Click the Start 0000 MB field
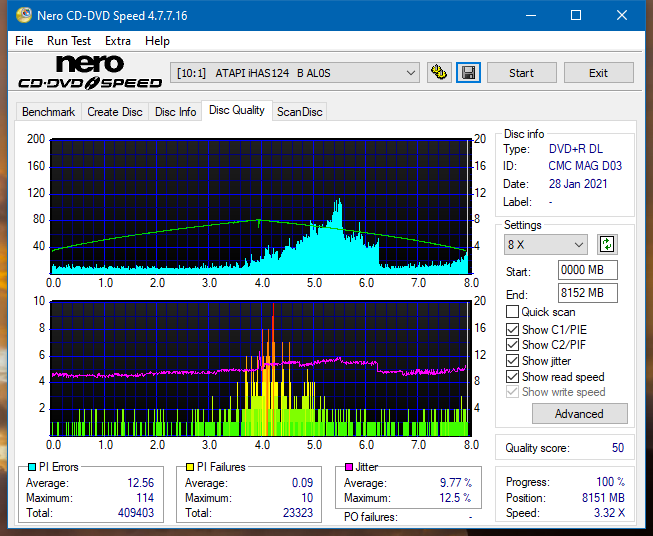The image size is (653, 536). 587,270
